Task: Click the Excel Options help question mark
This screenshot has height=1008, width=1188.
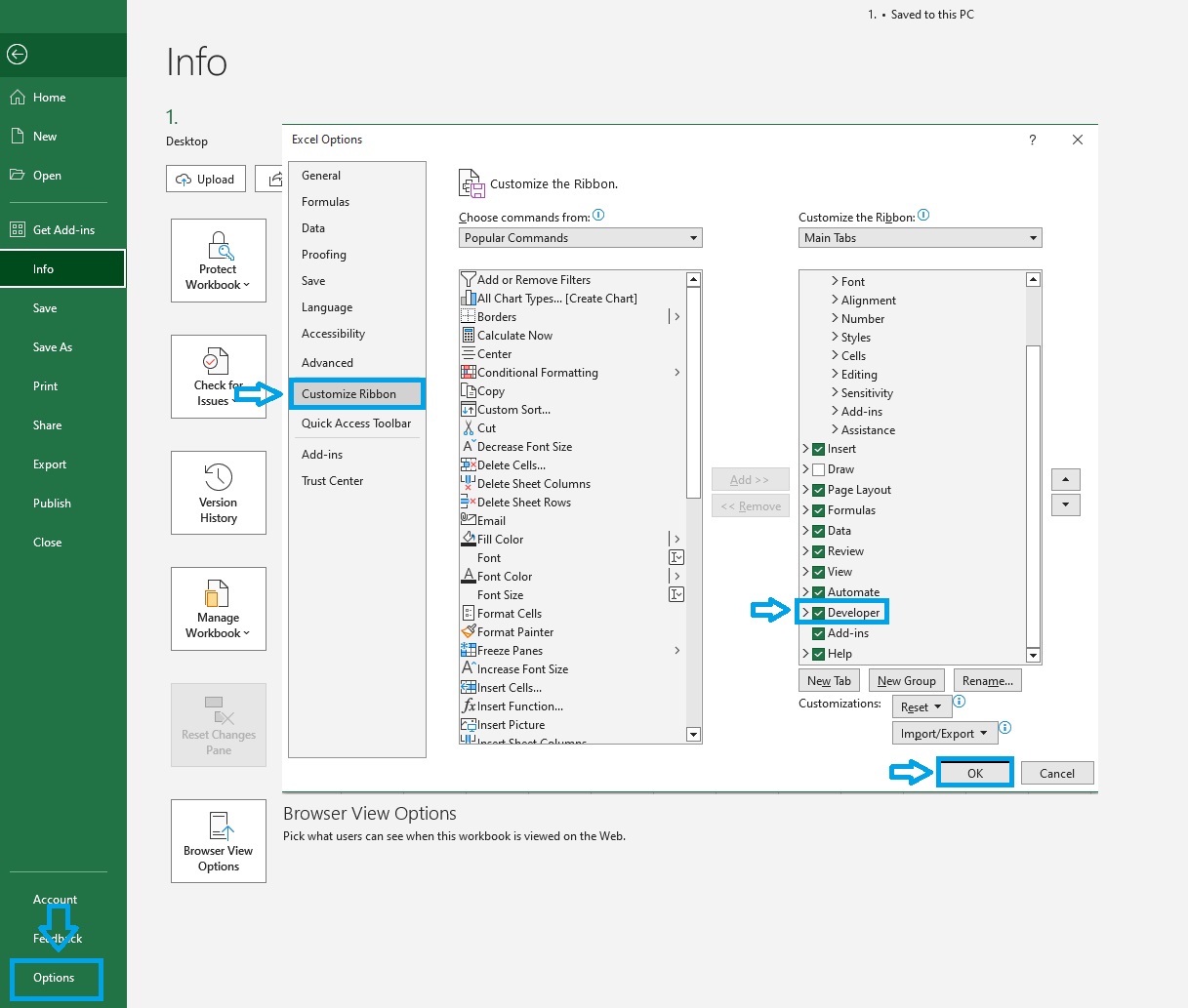Action: pyautogui.click(x=1032, y=141)
